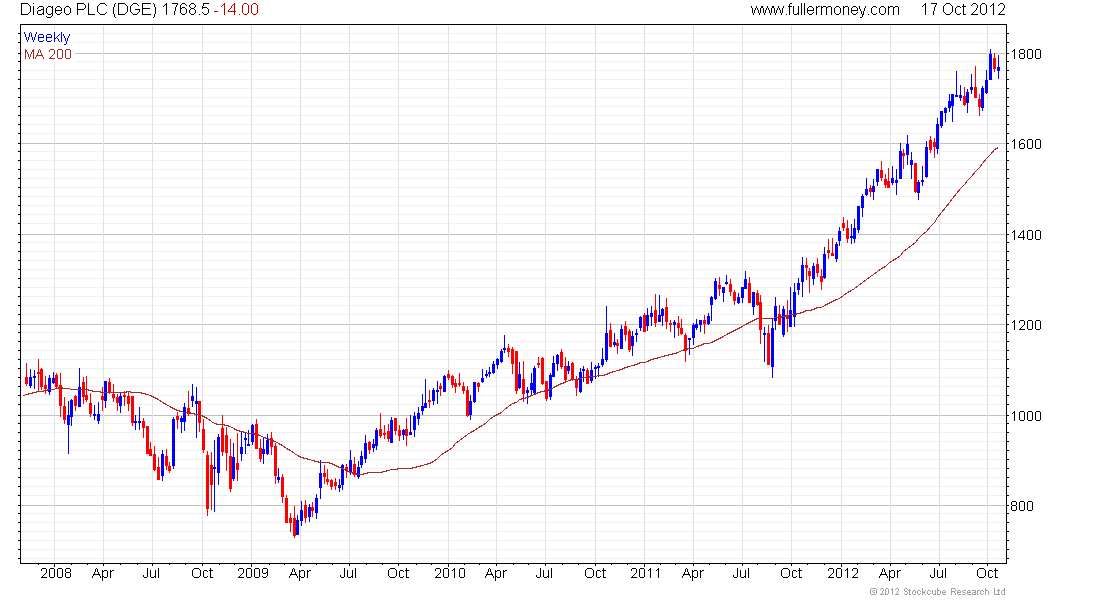Click the 2012 year label on time axis
This screenshot has height=600, width=1100.
(x=843, y=573)
